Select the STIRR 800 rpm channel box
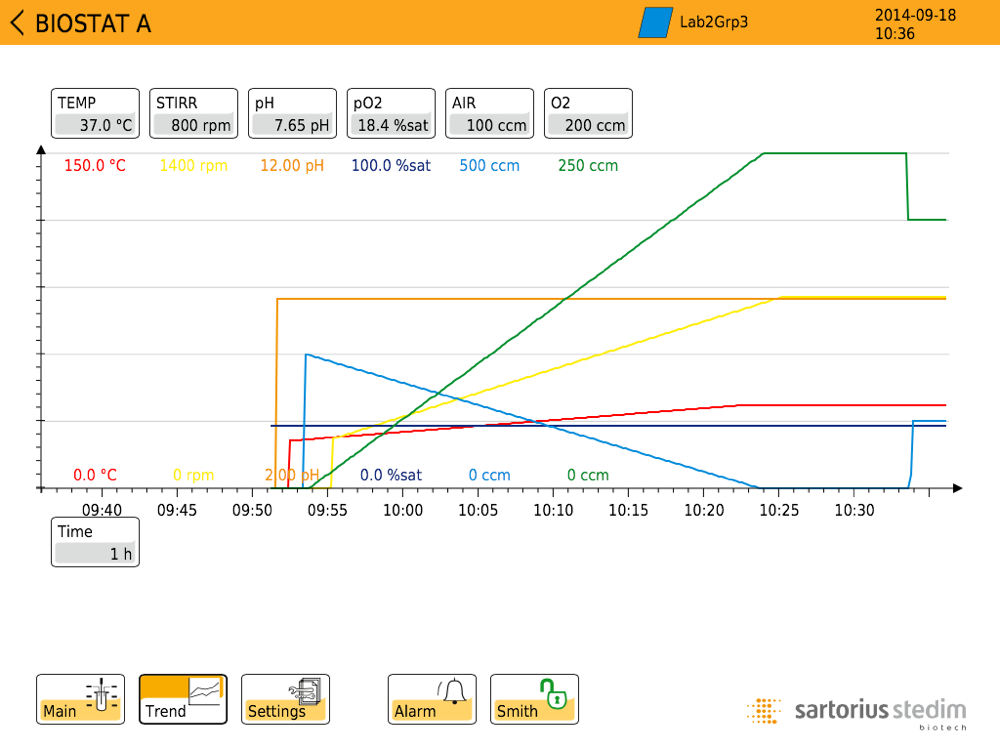 (194, 114)
